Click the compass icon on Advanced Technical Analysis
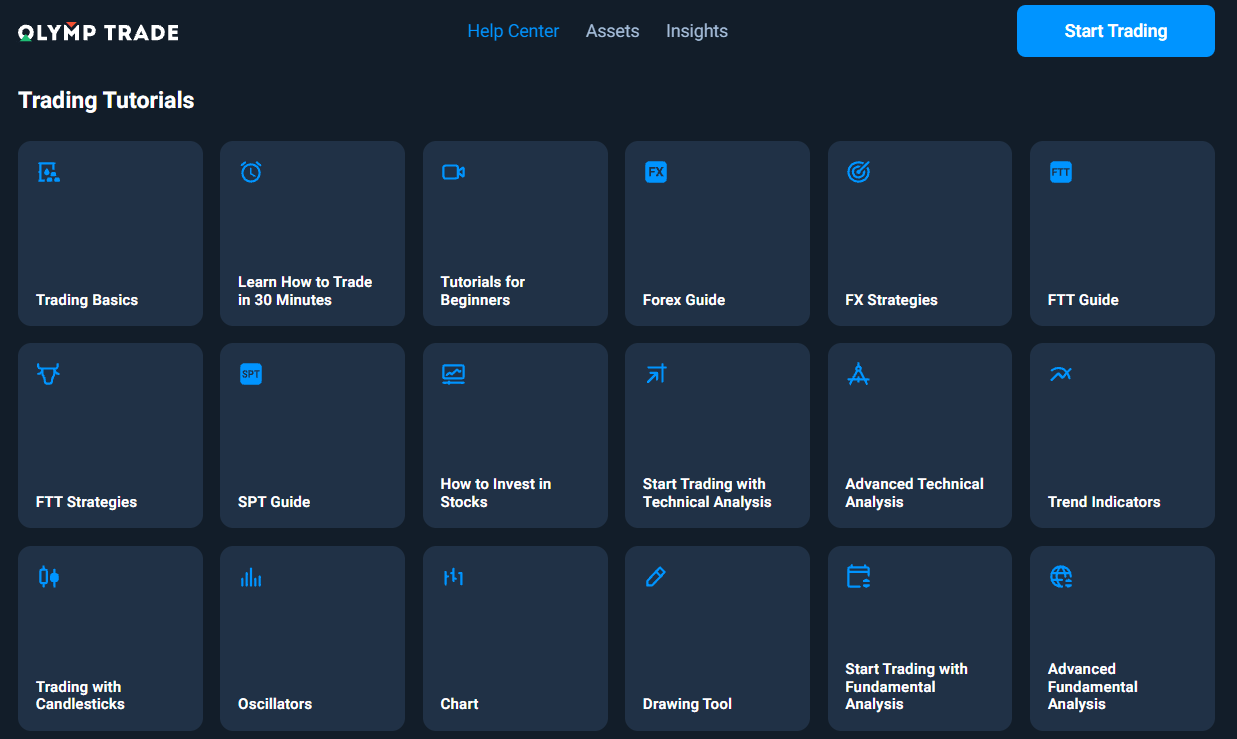The height and width of the screenshot is (739, 1237). pyautogui.click(x=858, y=374)
